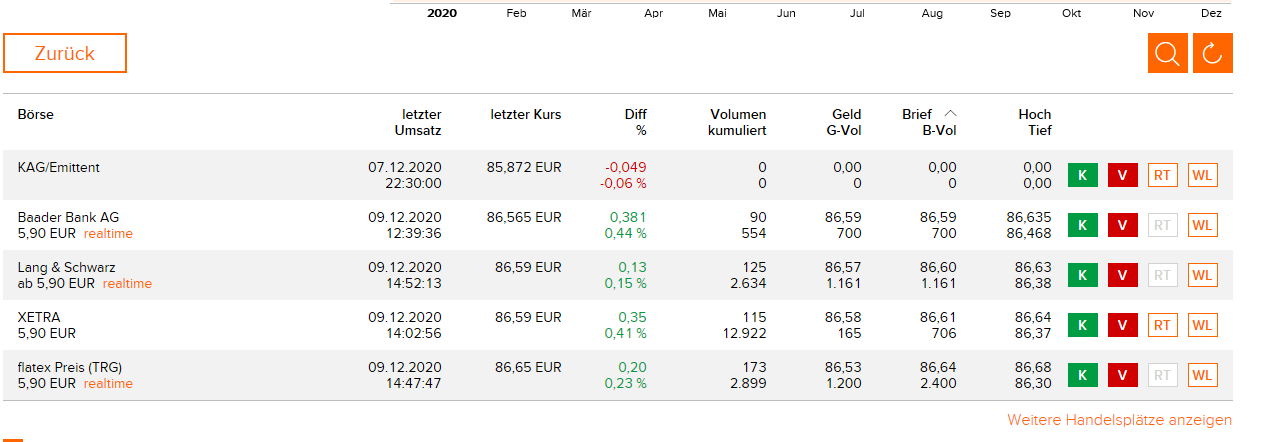Screen dimensions: 1262x442
Task: Select Mai on the chart timeline
Action: click(x=717, y=13)
